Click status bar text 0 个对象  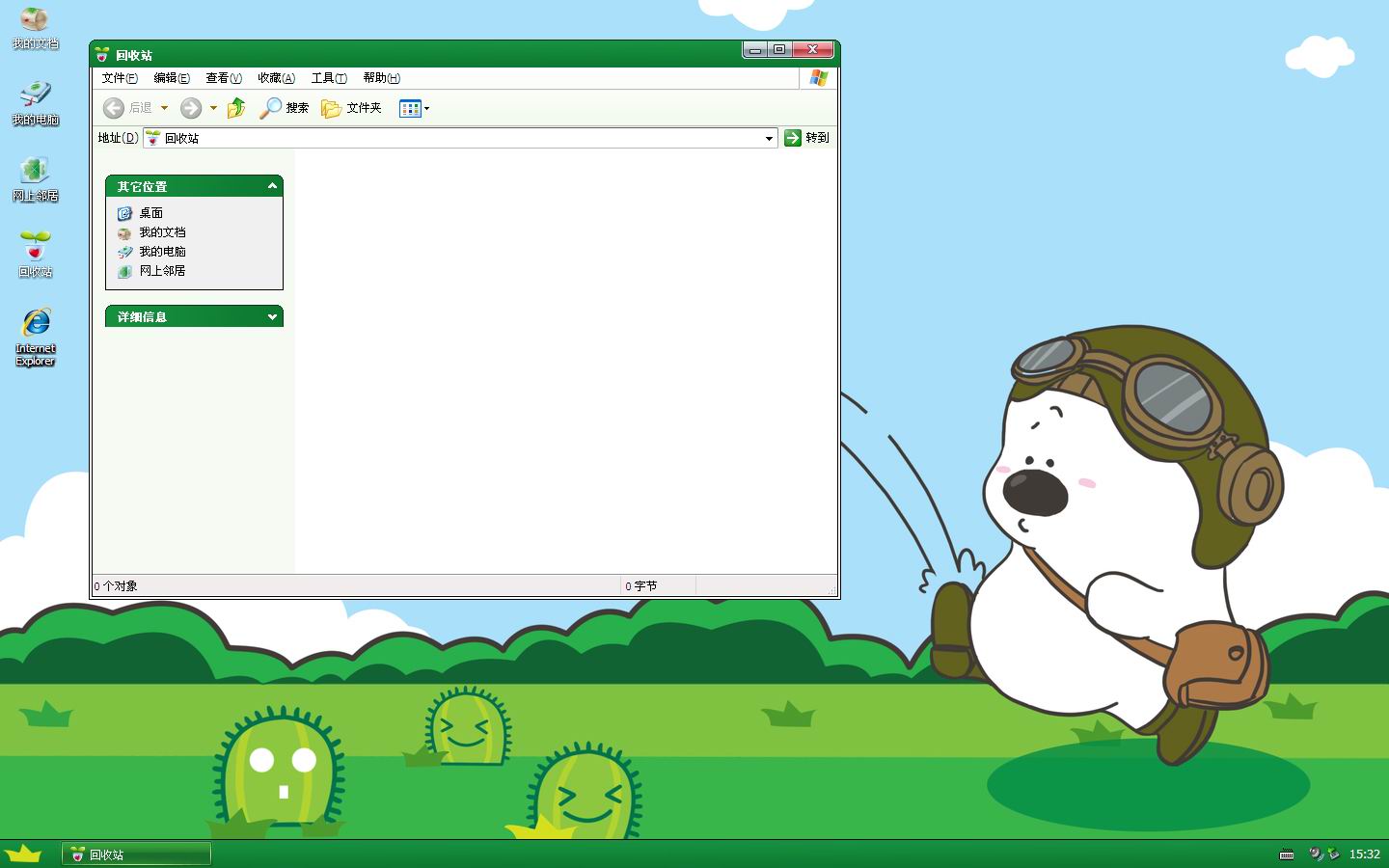pyautogui.click(x=116, y=586)
